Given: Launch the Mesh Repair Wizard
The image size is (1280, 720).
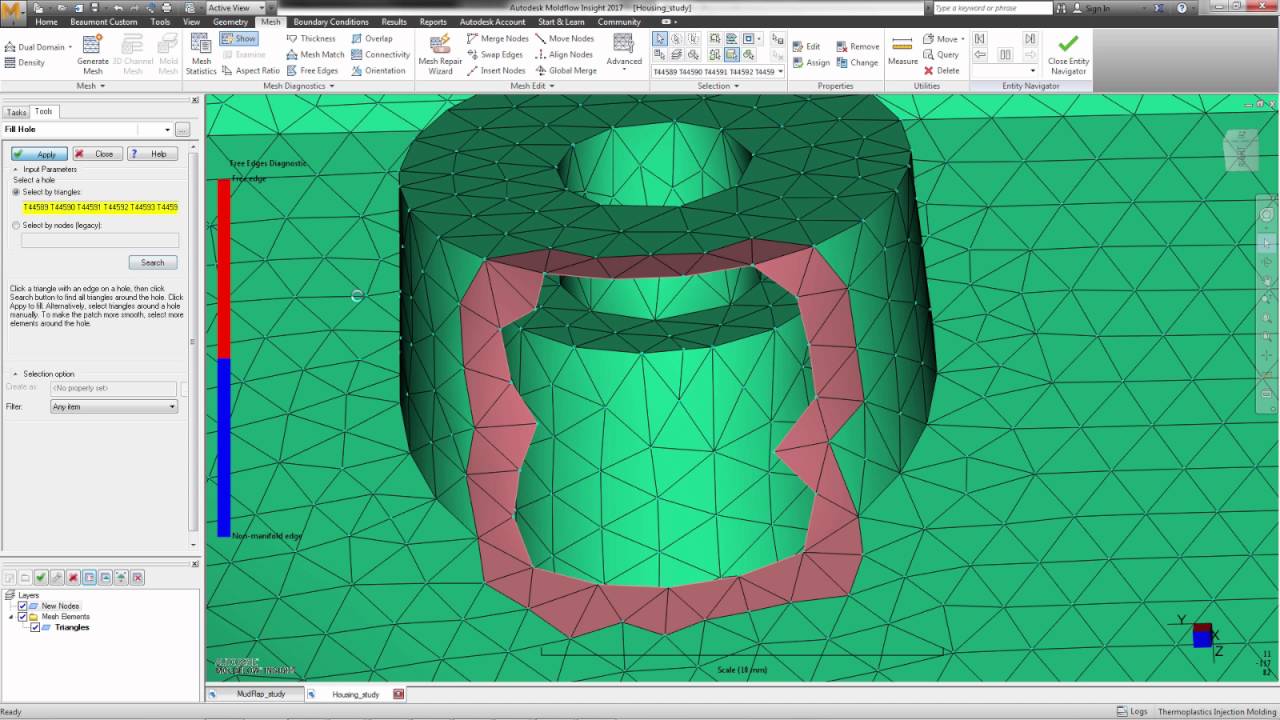Looking at the screenshot, I should (x=441, y=54).
